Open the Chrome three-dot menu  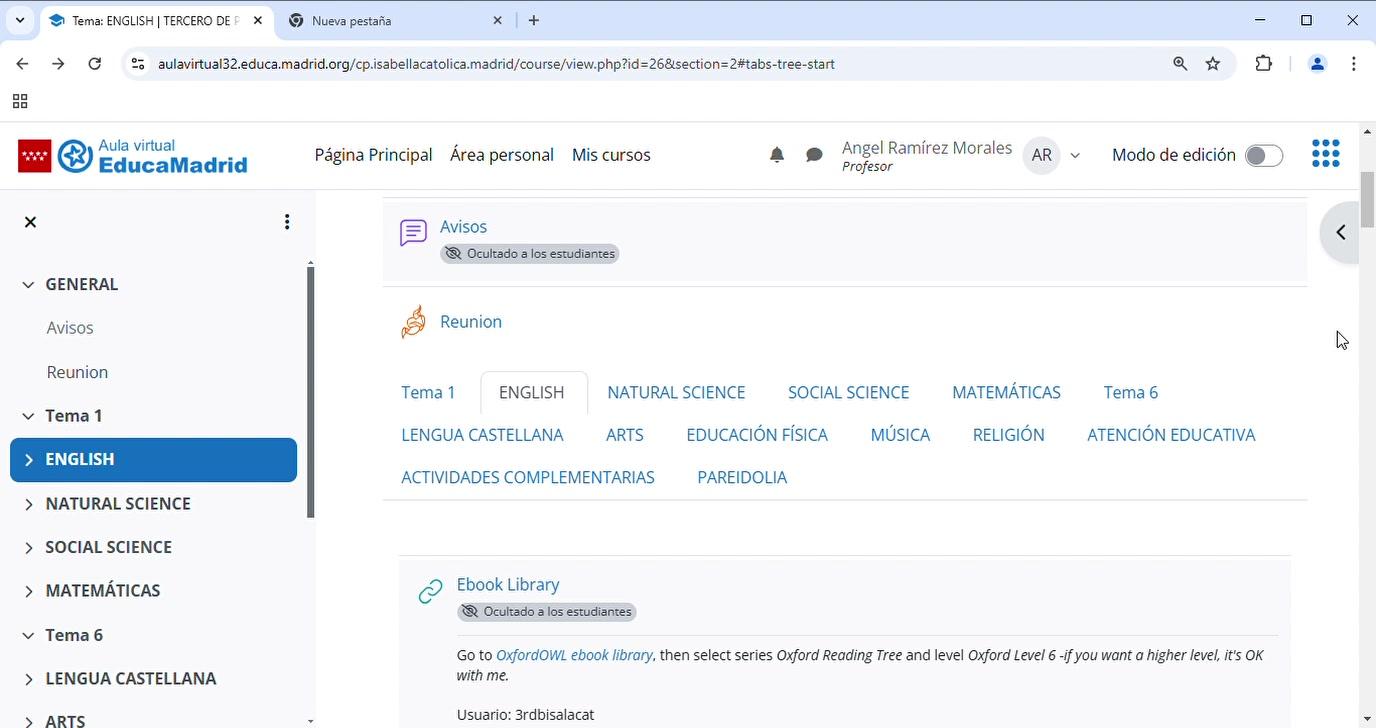1353,64
